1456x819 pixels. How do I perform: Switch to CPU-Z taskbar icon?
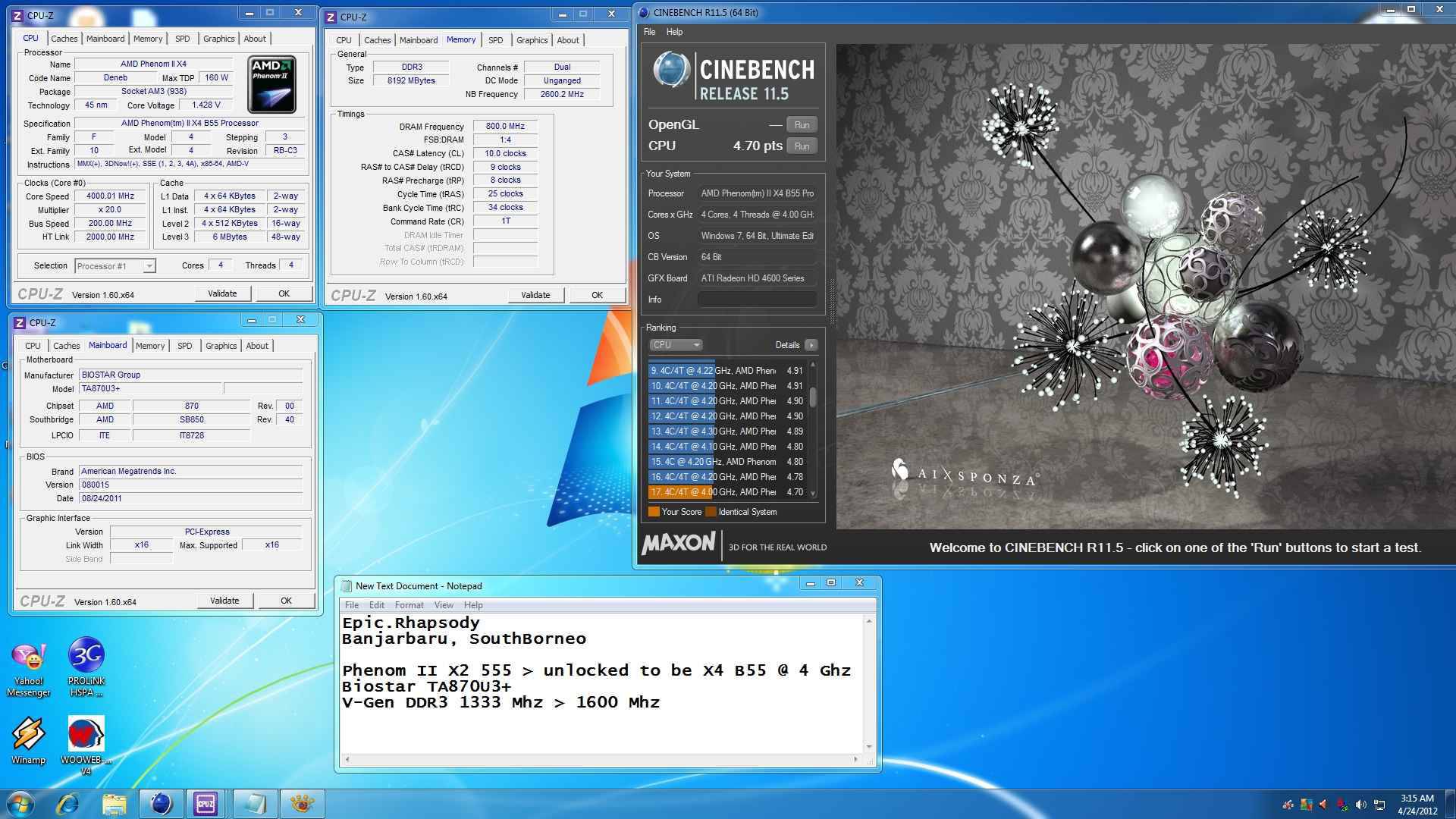coord(206,804)
